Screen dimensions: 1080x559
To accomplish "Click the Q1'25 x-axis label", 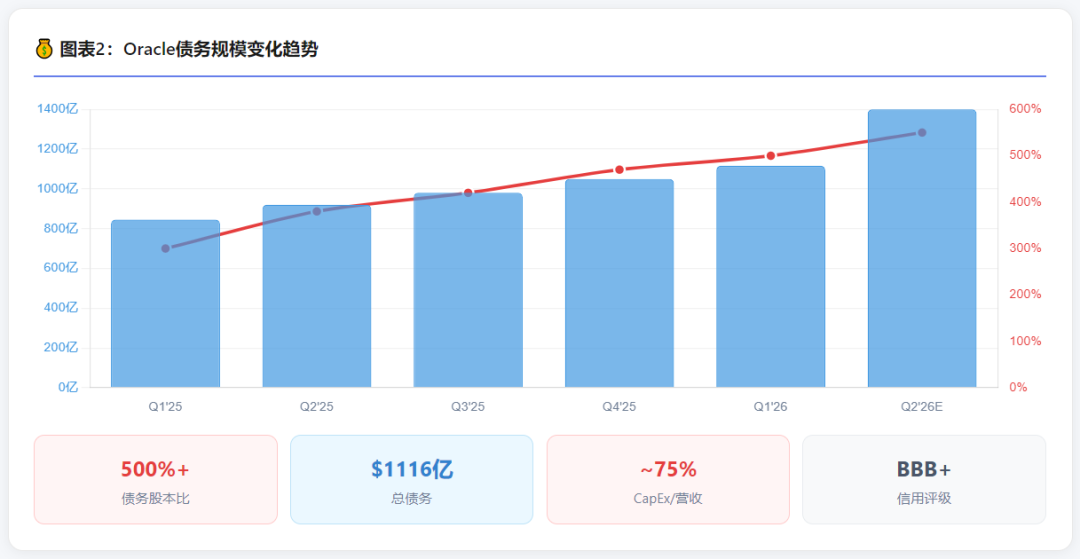I will click(x=165, y=407).
